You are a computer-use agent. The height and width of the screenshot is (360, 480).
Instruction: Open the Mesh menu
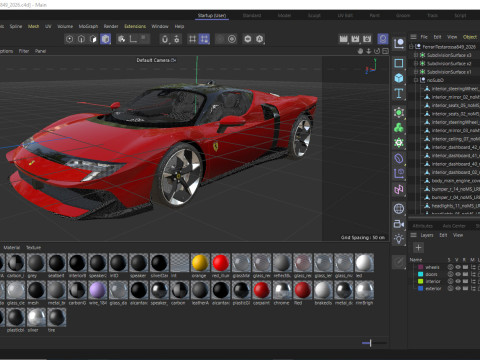[x=33, y=26]
